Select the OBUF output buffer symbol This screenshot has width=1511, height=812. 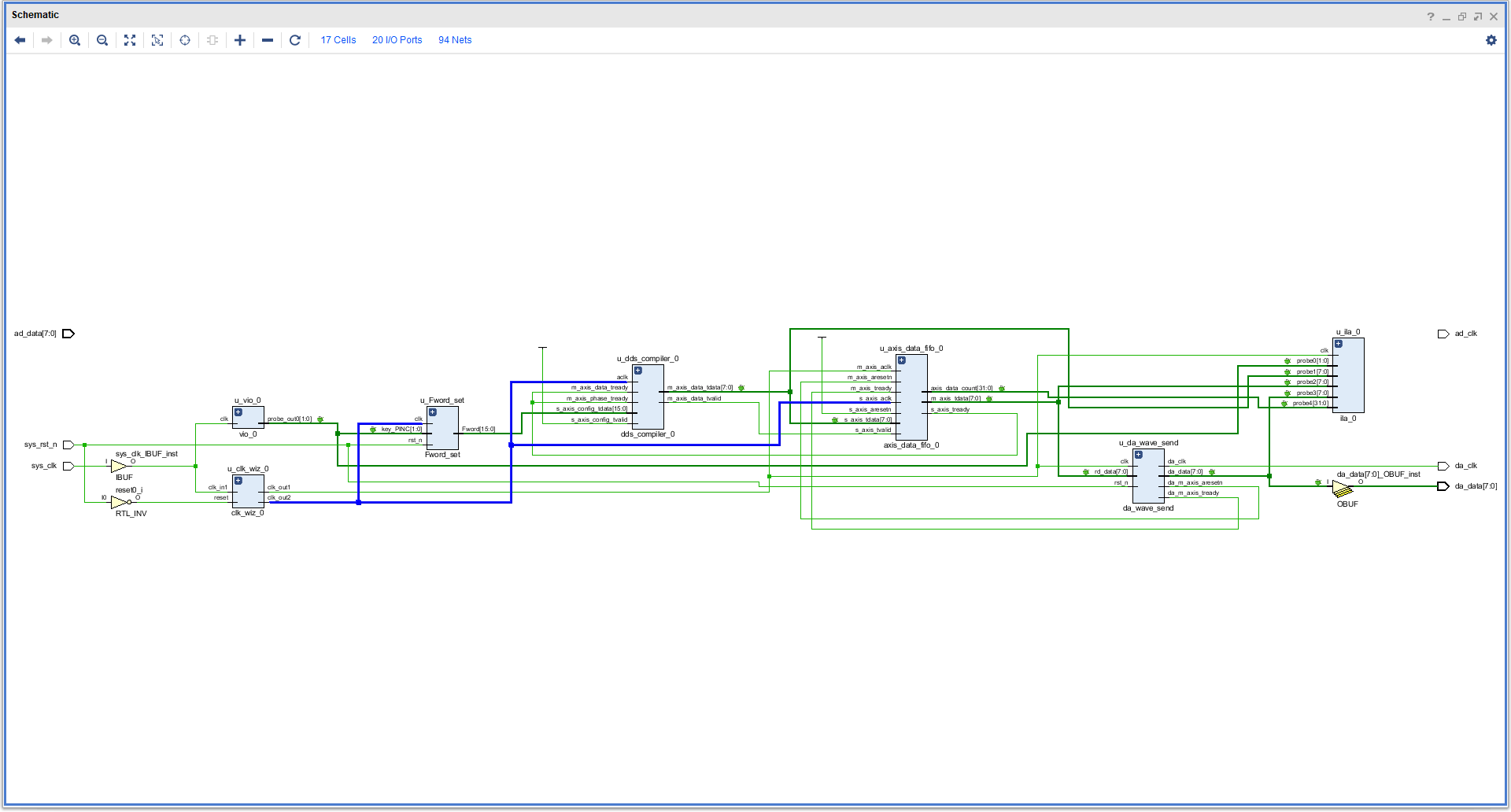point(1343,490)
